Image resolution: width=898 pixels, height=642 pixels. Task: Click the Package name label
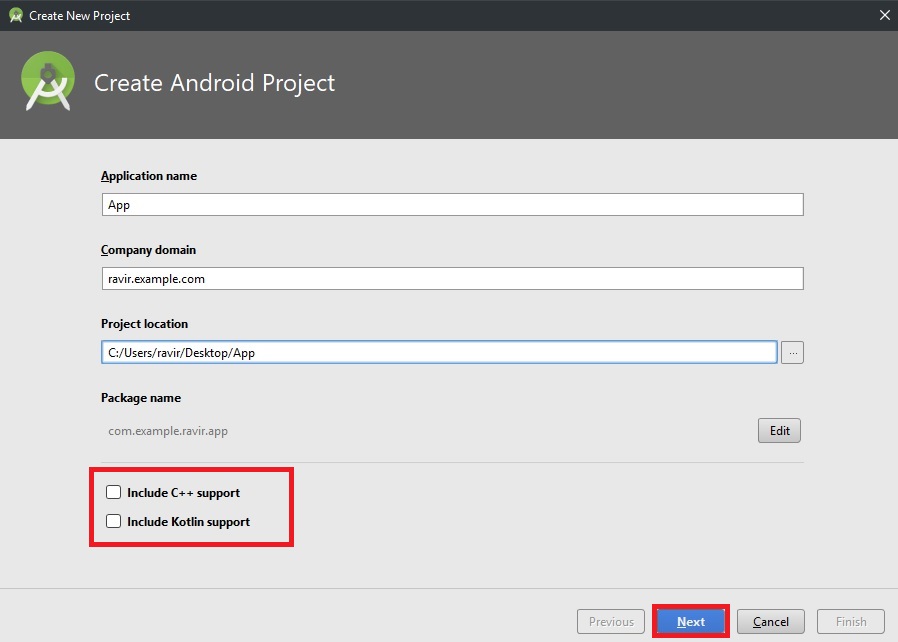pos(141,398)
